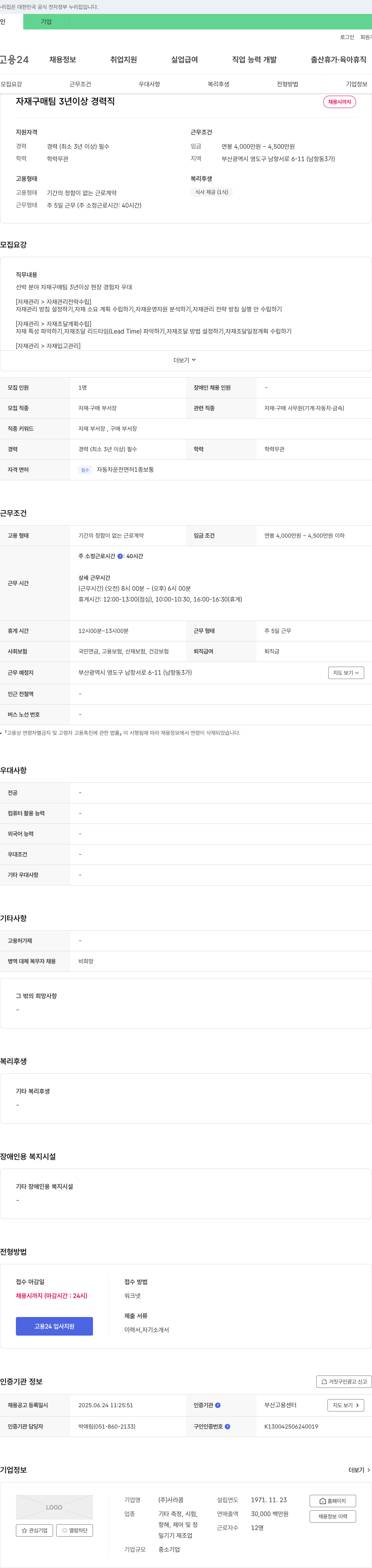
Task: Jump to 근무조건 section tab
Action: [80, 84]
